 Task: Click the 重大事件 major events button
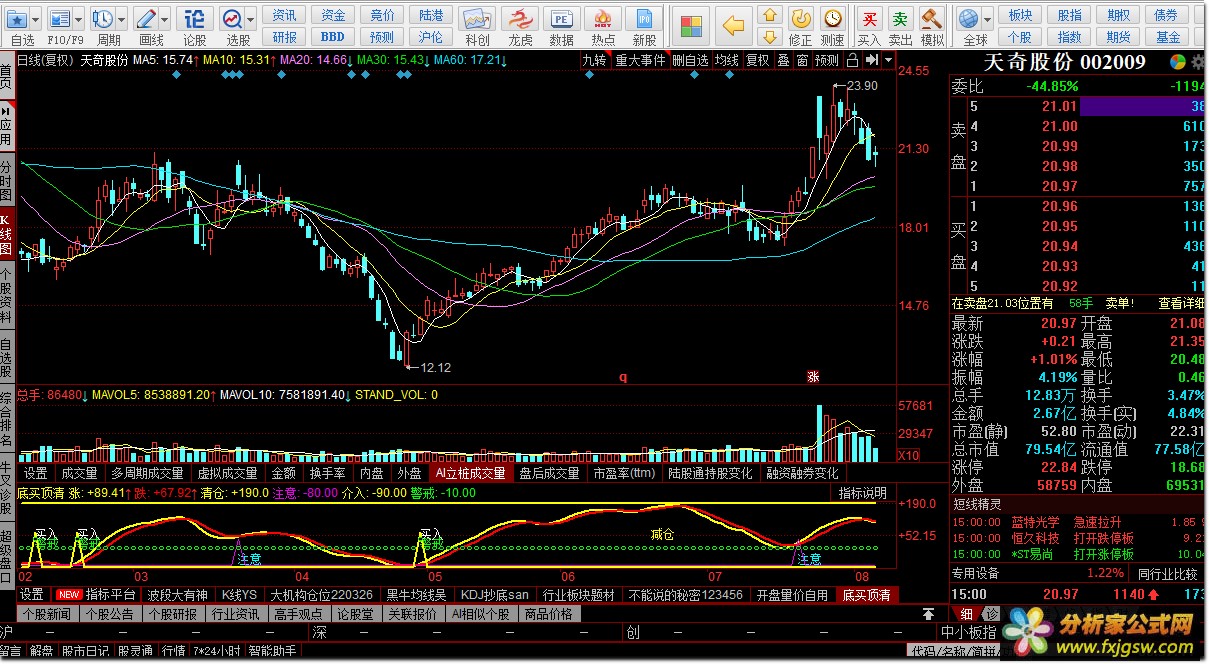(x=640, y=61)
